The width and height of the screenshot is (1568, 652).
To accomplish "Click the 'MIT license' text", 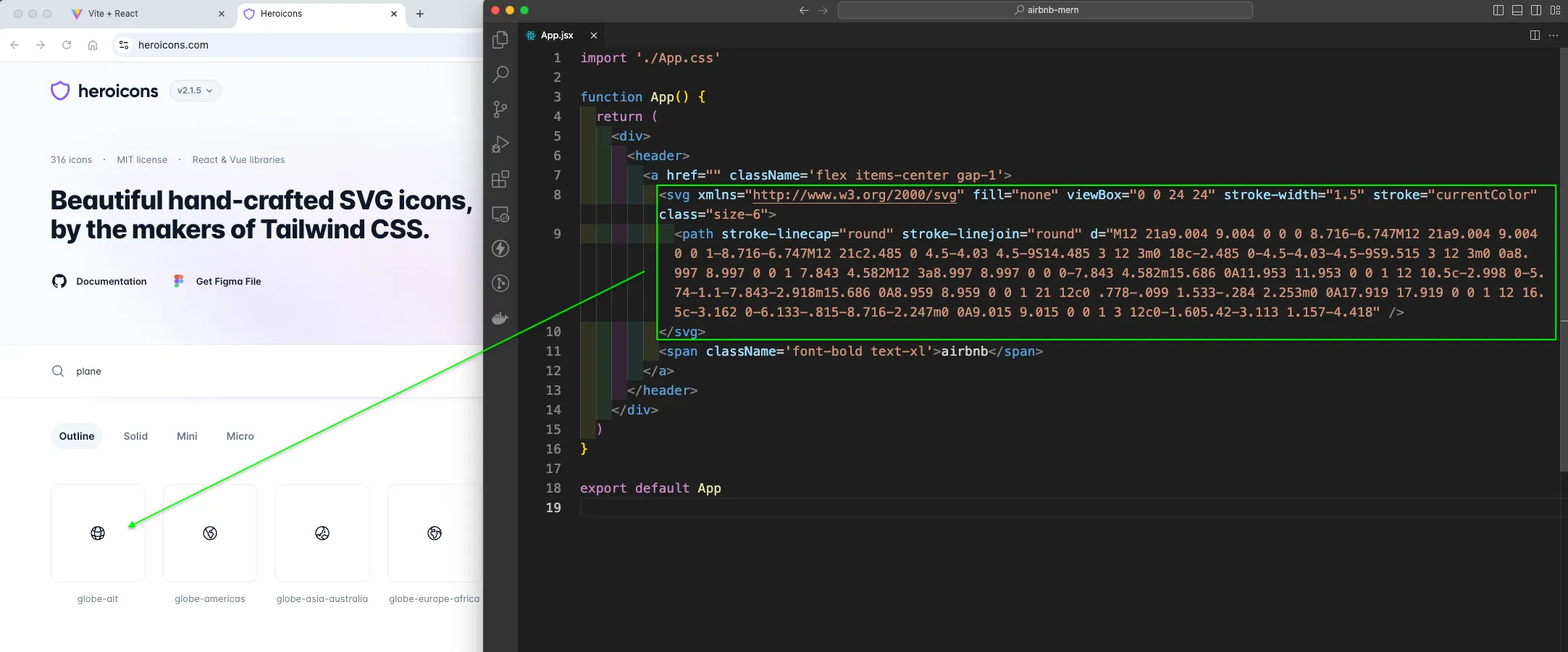I will pyautogui.click(x=142, y=160).
